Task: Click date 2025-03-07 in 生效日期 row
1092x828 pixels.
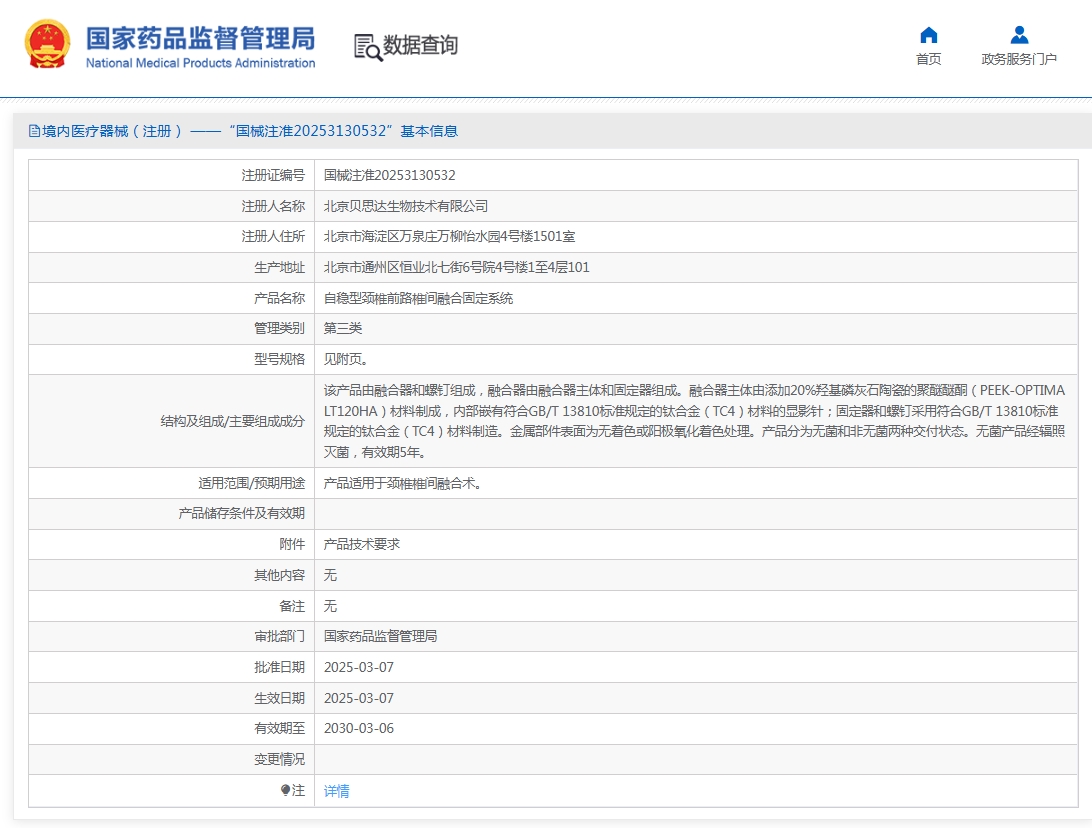Action: click(359, 698)
